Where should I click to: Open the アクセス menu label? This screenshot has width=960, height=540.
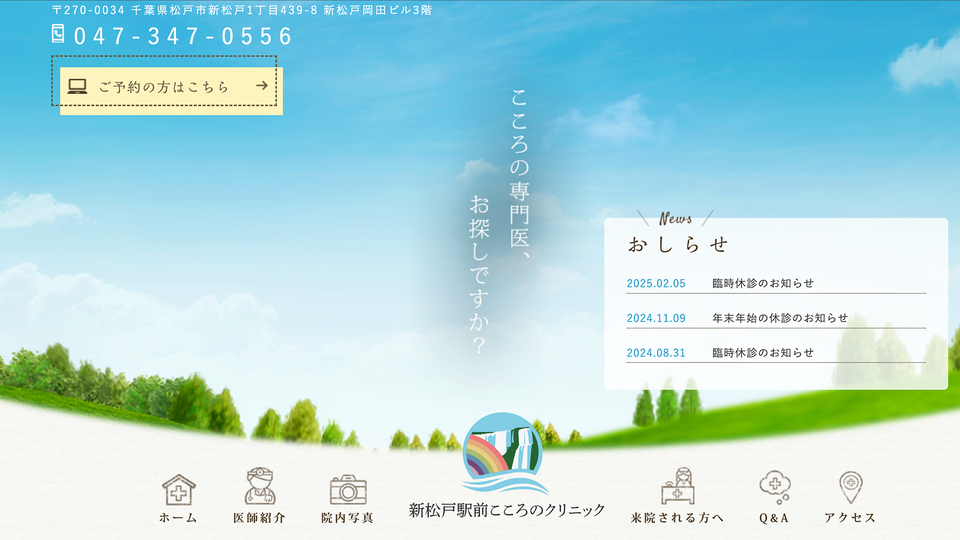pyautogui.click(x=850, y=518)
